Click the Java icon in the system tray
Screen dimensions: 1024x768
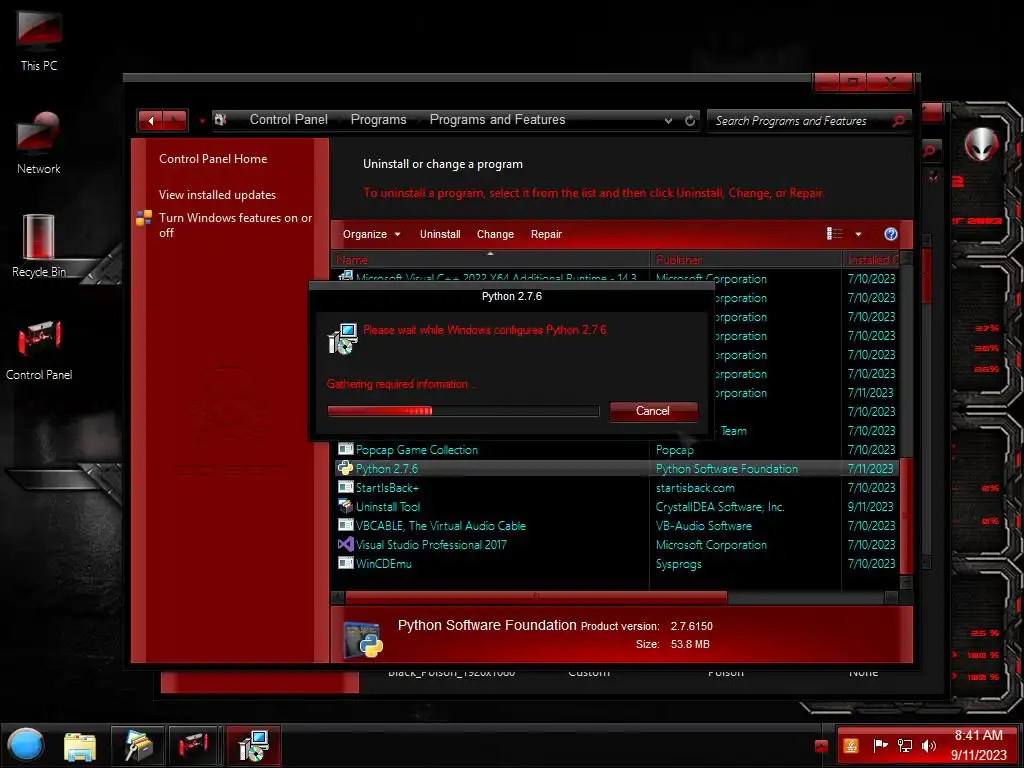[851, 746]
